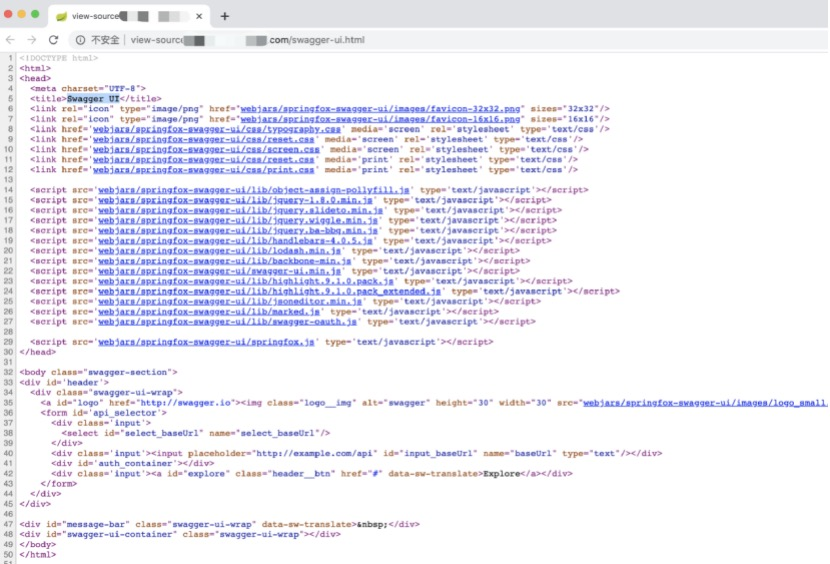Click the div id='auth_container' line
830x564 pixels.
click(132, 463)
